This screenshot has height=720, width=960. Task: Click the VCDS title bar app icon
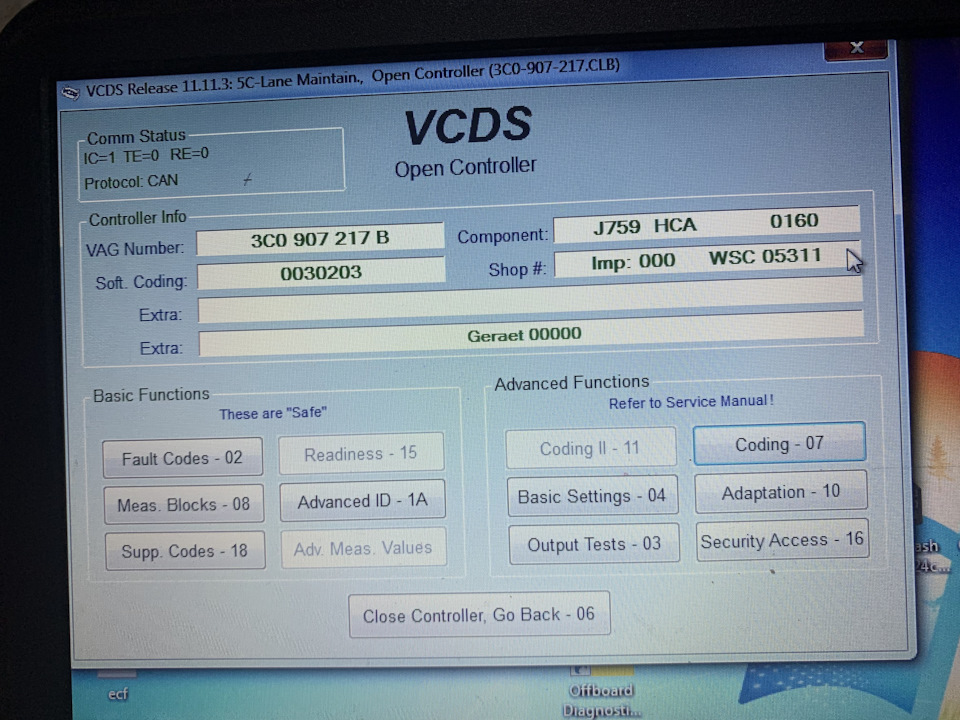70,93
